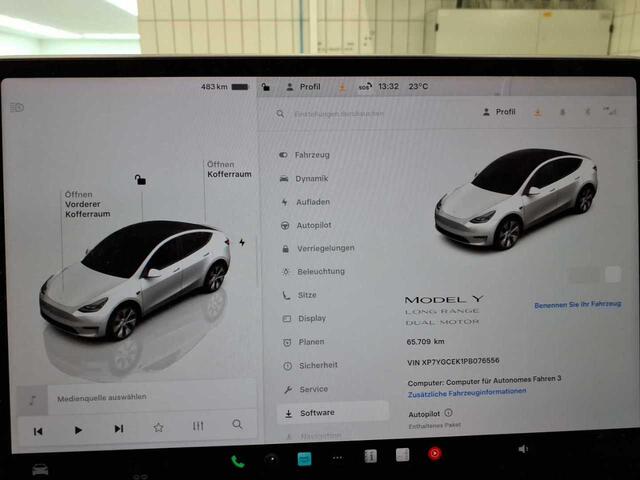Toggle the headlights icon at top left
The height and width of the screenshot is (480, 640).
(x=17, y=107)
